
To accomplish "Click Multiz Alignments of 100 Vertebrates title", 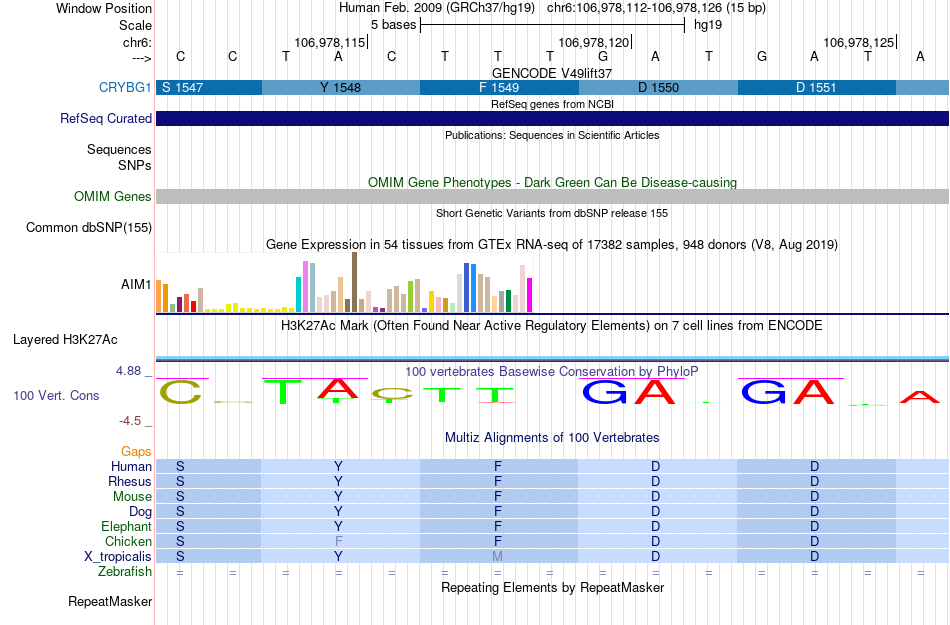I will point(552,437).
